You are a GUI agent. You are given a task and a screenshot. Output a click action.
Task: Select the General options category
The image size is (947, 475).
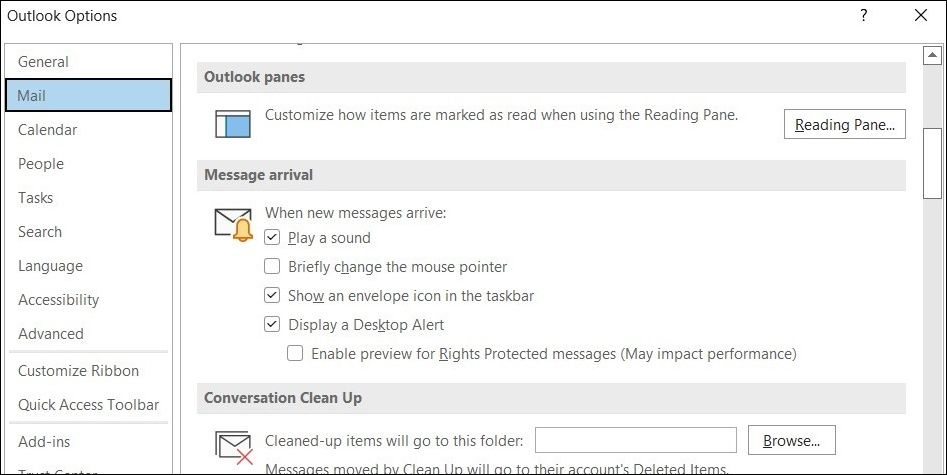coord(43,62)
